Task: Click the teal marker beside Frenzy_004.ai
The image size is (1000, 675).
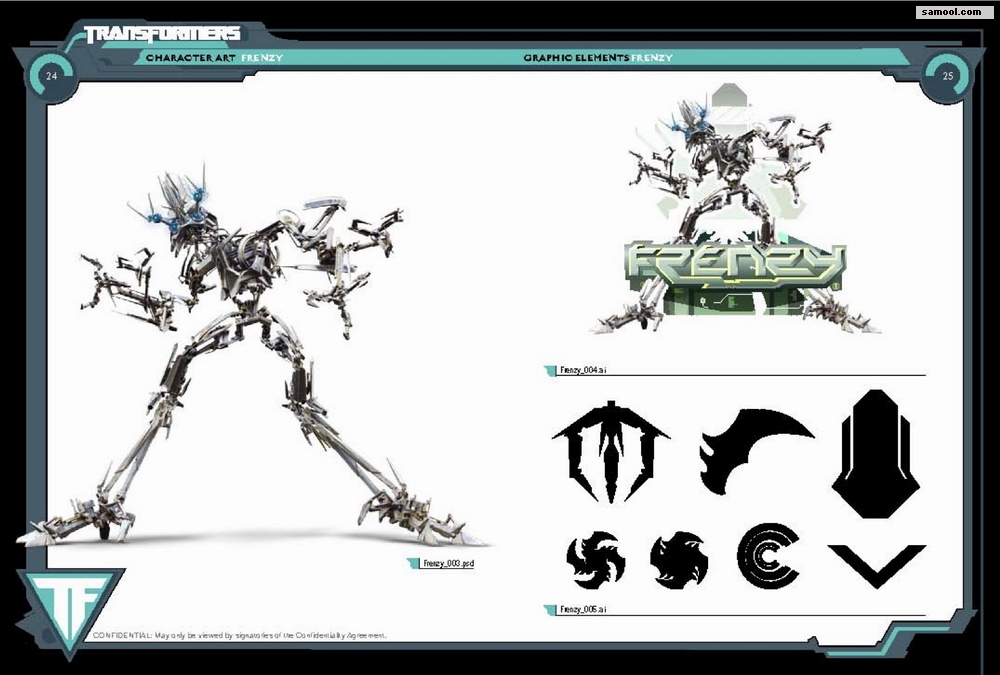Action: coord(550,370)
